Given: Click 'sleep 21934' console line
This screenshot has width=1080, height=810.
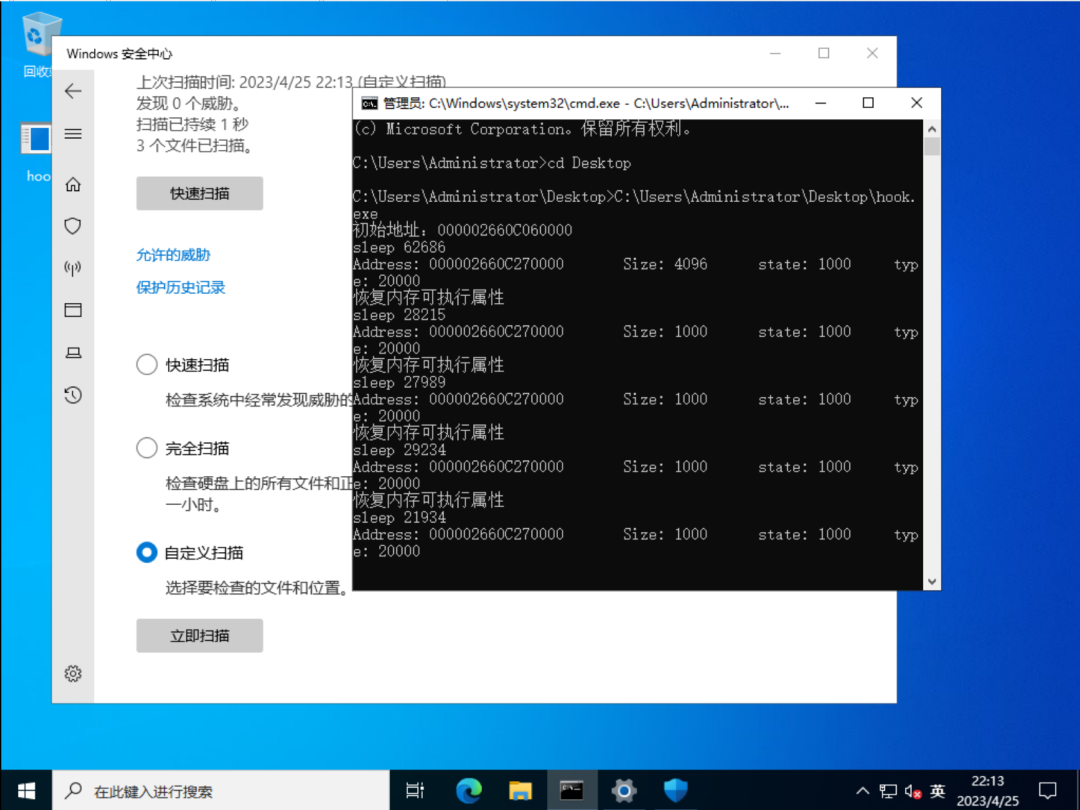Looking at the screenshot, I should click(x=399, y=517).
